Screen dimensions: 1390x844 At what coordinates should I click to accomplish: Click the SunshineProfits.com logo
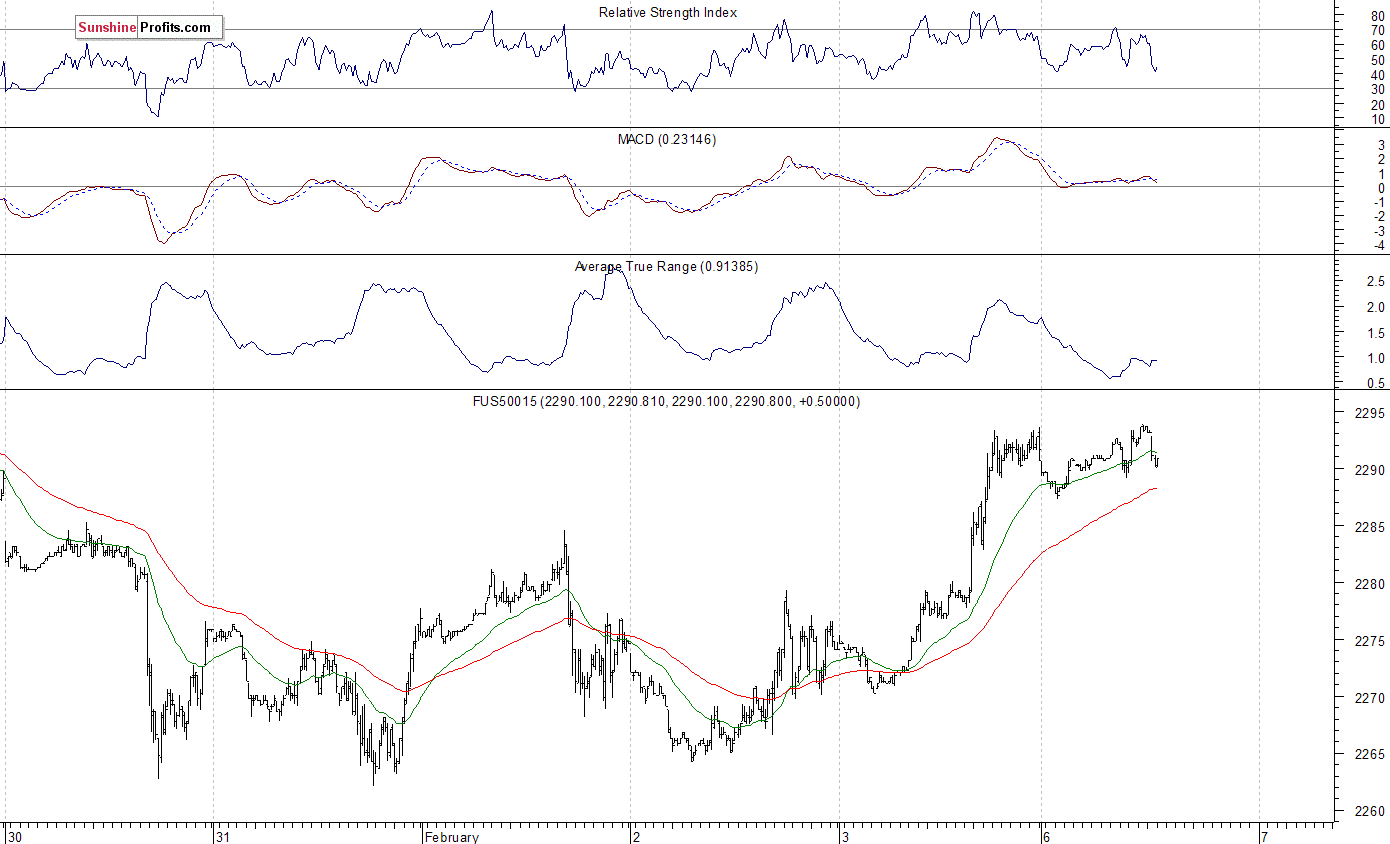coord(147,28)
